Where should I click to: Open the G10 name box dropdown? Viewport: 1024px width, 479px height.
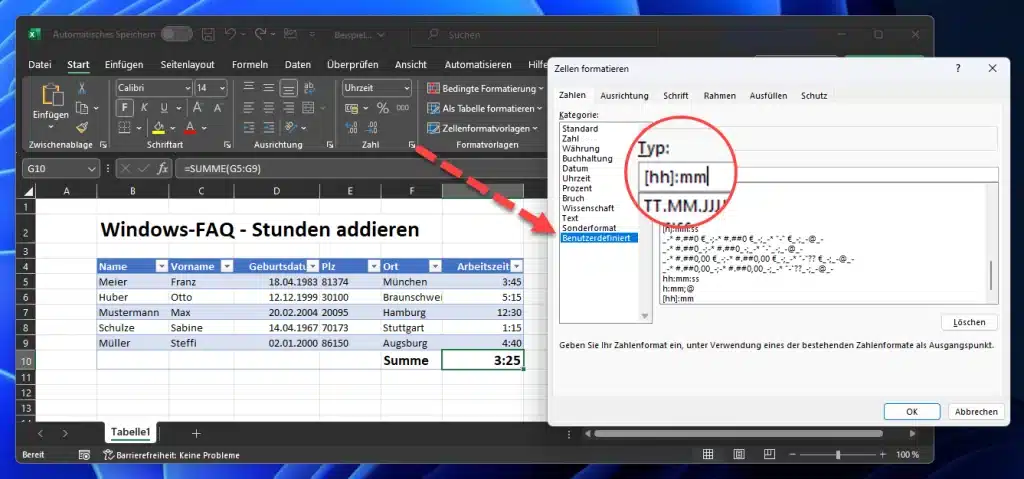[90, 169]
